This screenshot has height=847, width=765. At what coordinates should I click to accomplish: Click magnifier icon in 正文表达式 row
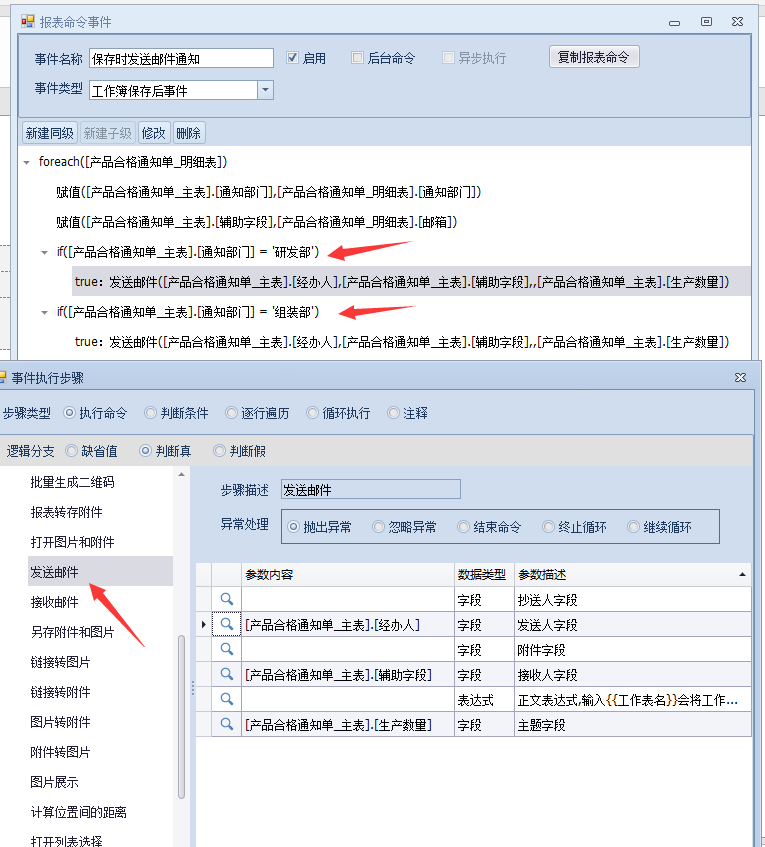pos(227,699)
